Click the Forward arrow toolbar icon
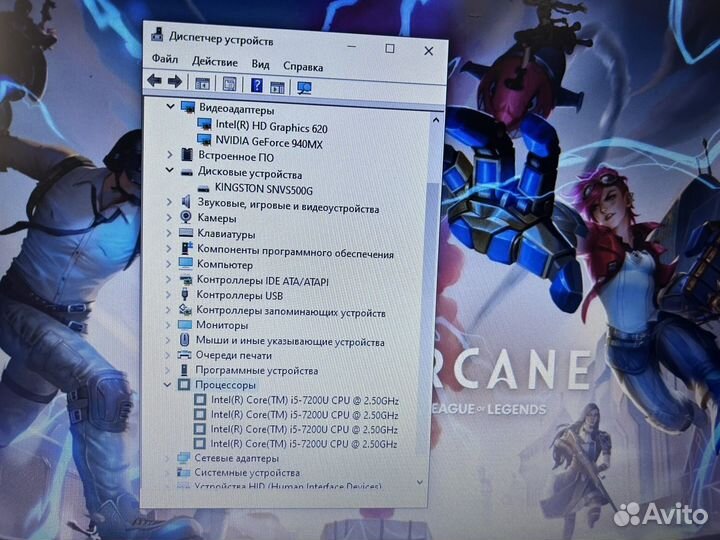 (175, 82)
